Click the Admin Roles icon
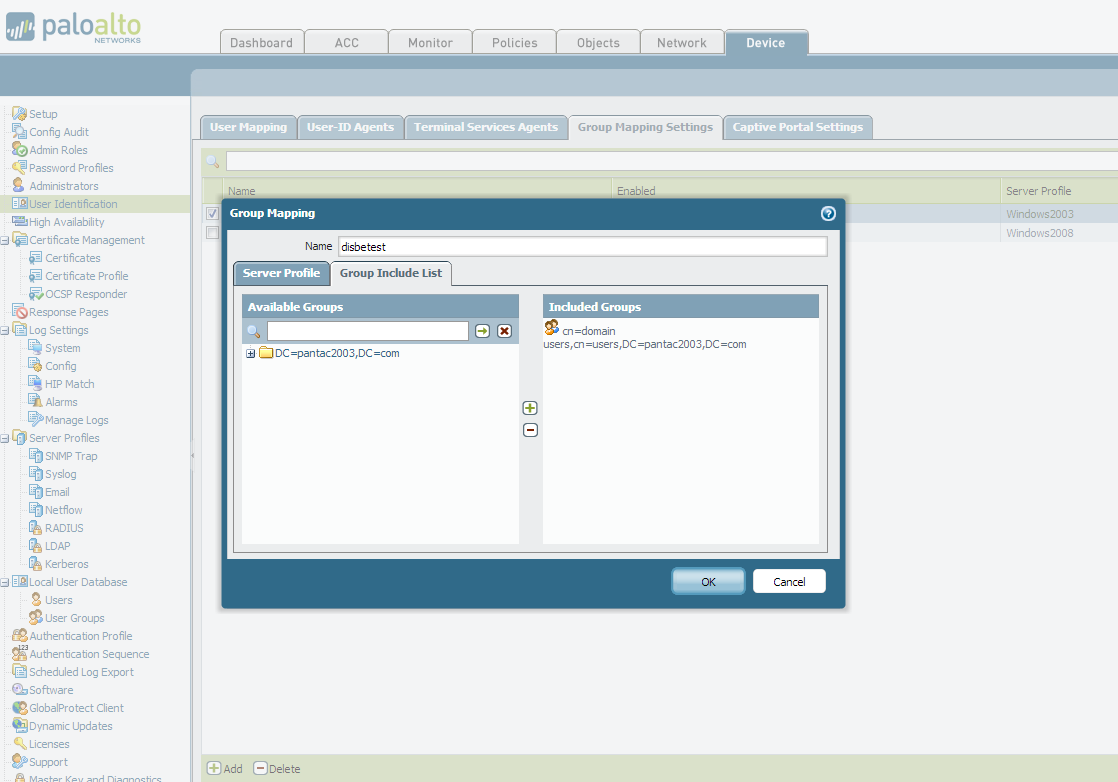 [19, 149]
